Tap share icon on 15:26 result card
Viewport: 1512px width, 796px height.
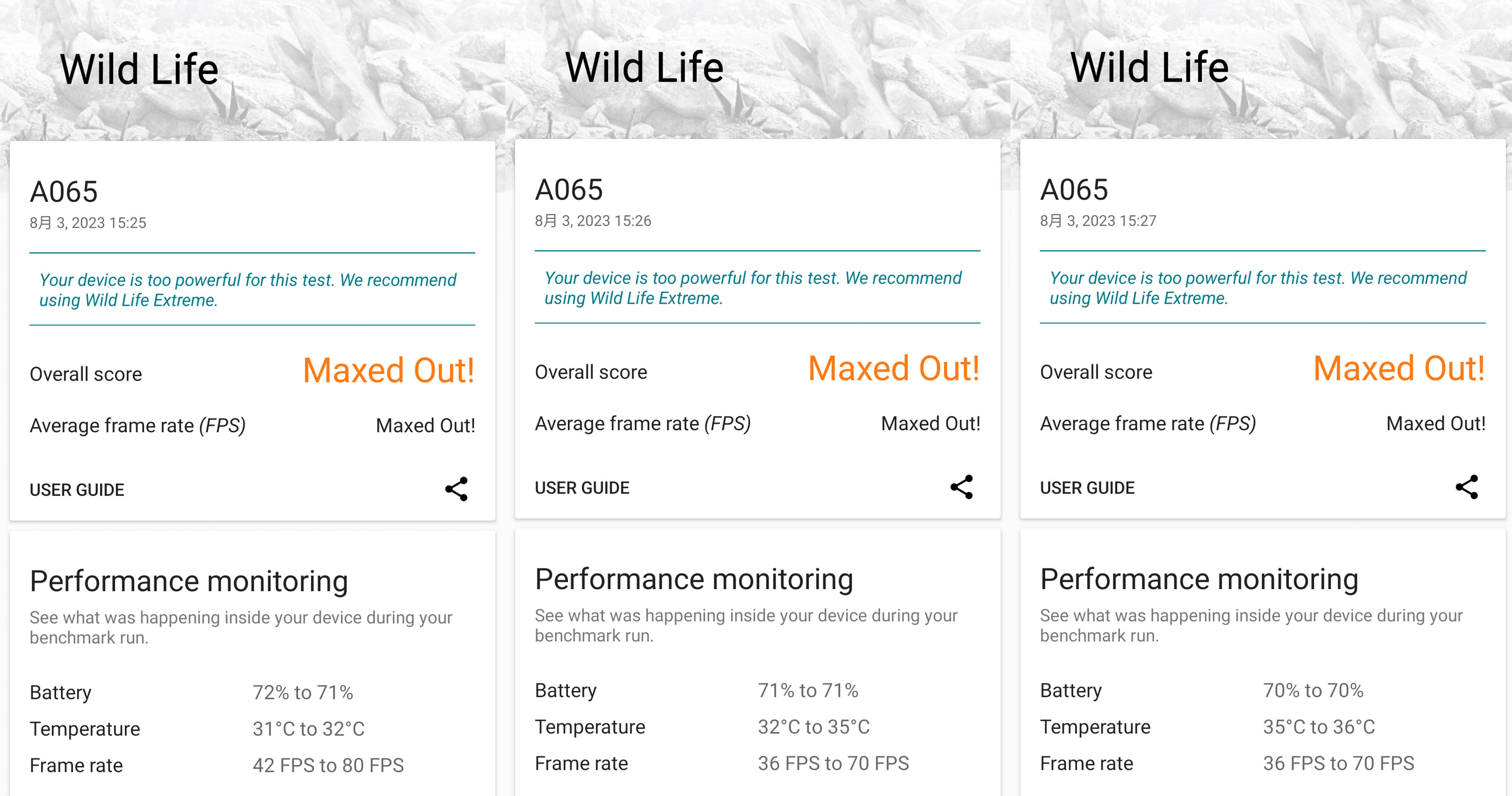(x=961, y=487)
